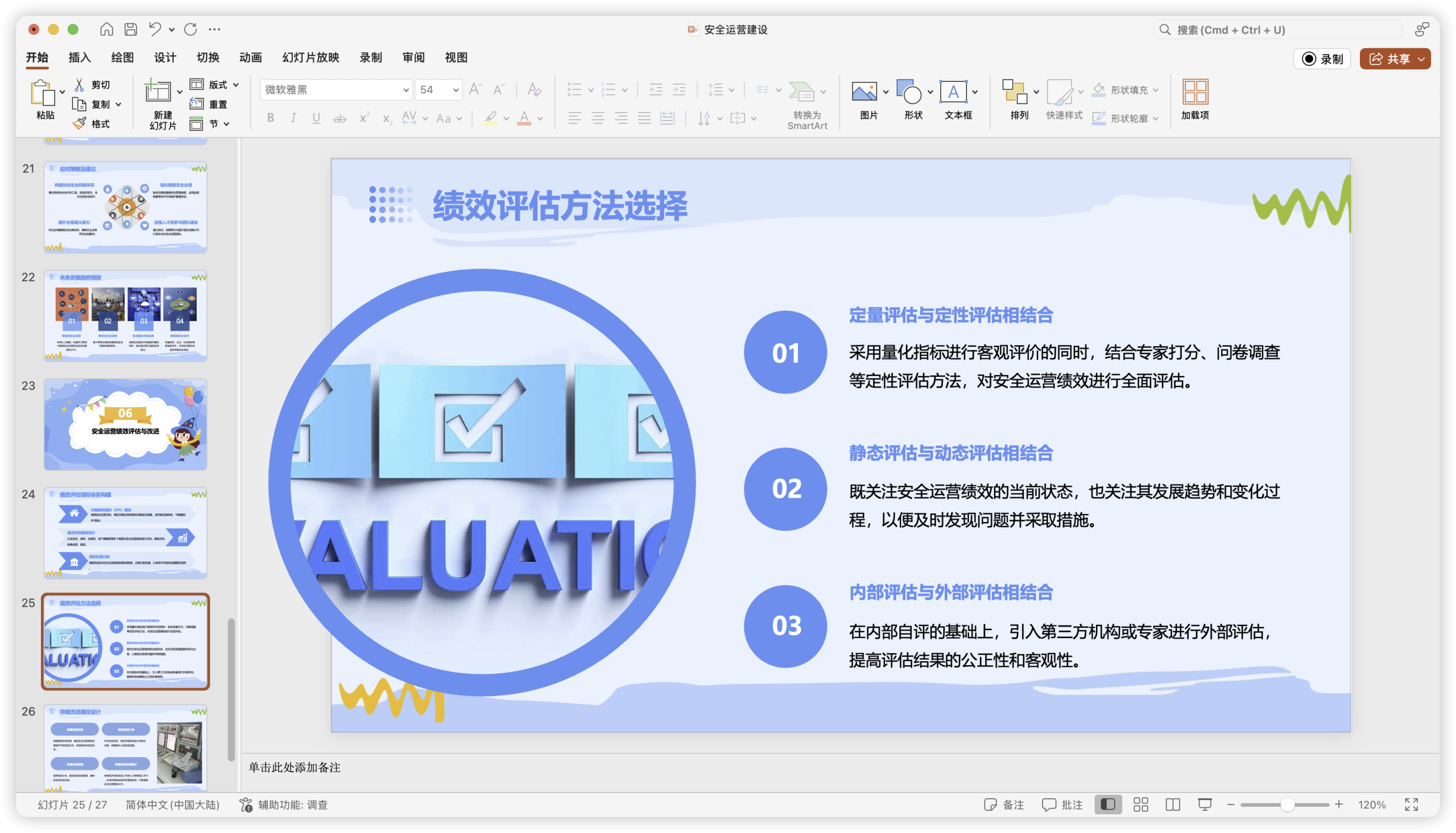Open the font name dropdown

point(405,90)
